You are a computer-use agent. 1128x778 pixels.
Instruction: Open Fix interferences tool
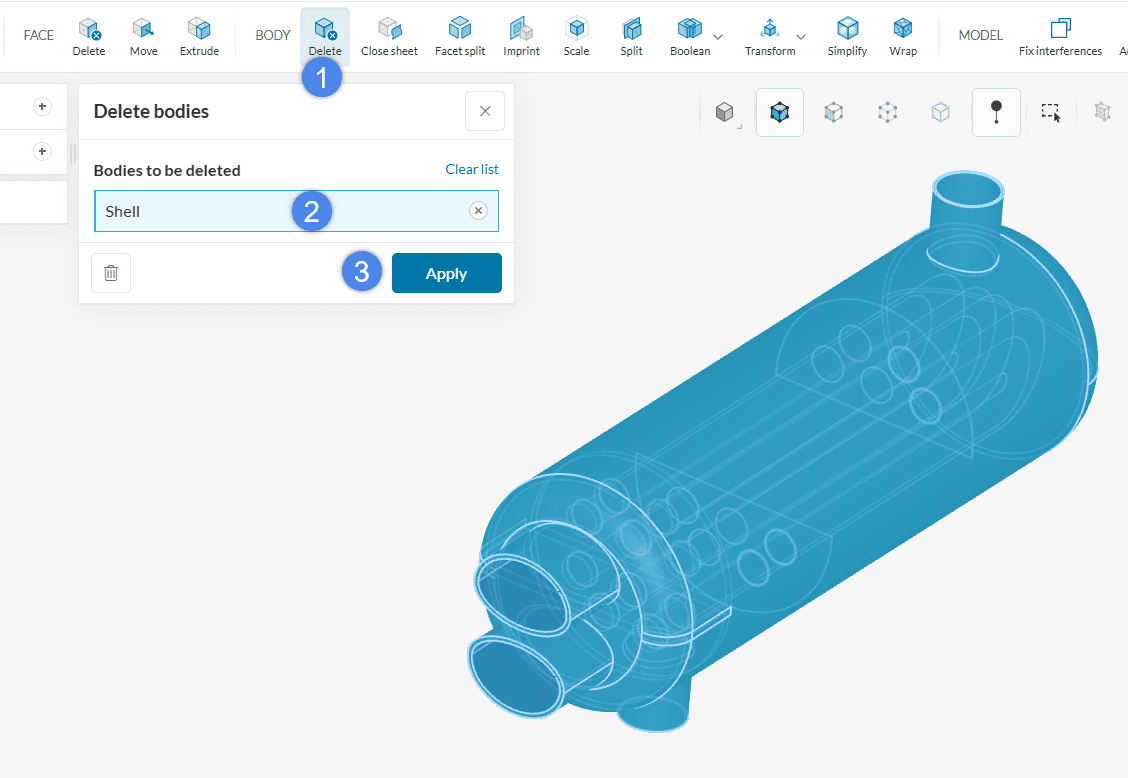click(x=1060, y=35)
